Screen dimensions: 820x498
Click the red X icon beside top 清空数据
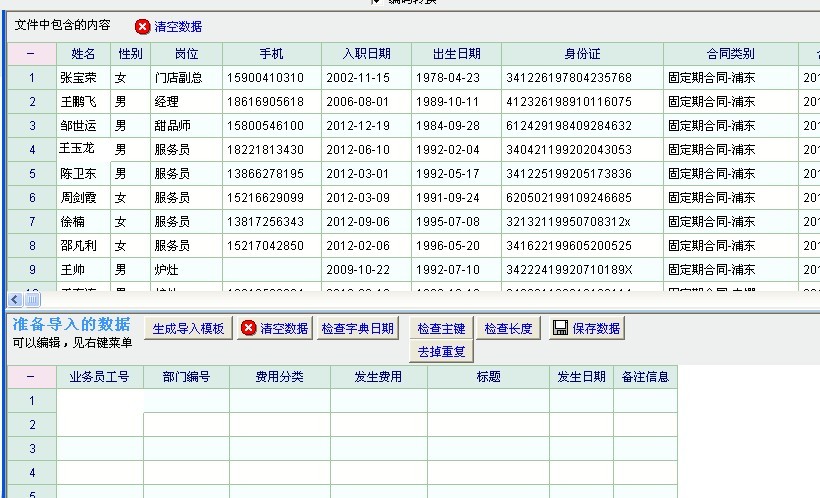[143, 27]
